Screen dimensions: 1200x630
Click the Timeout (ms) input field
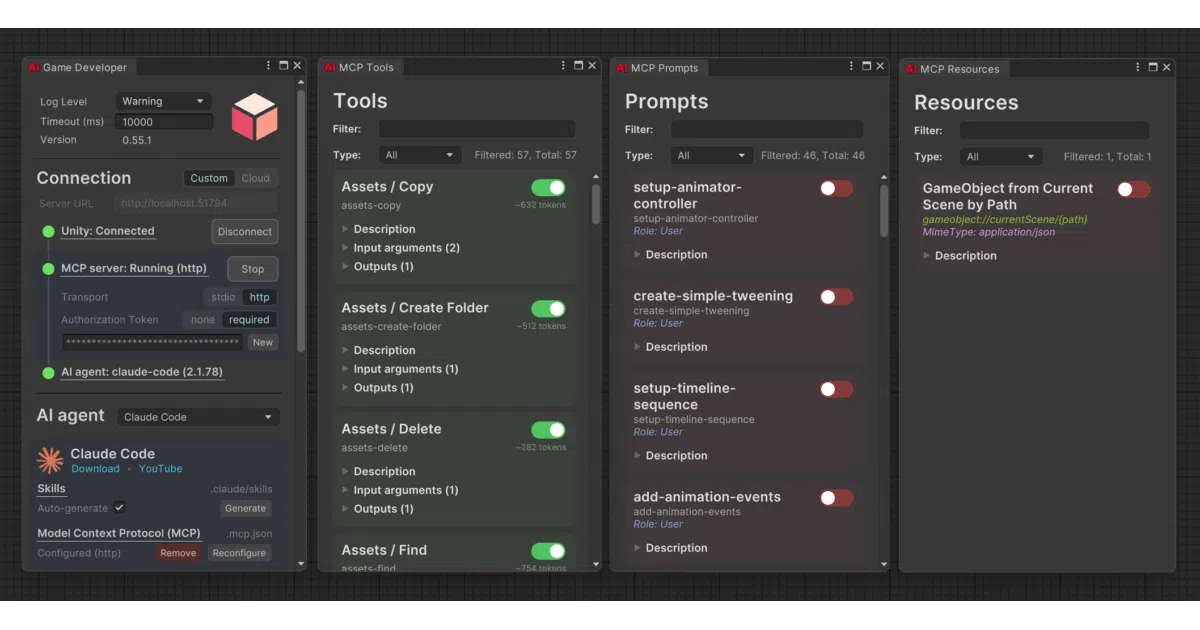click(163, 122)
